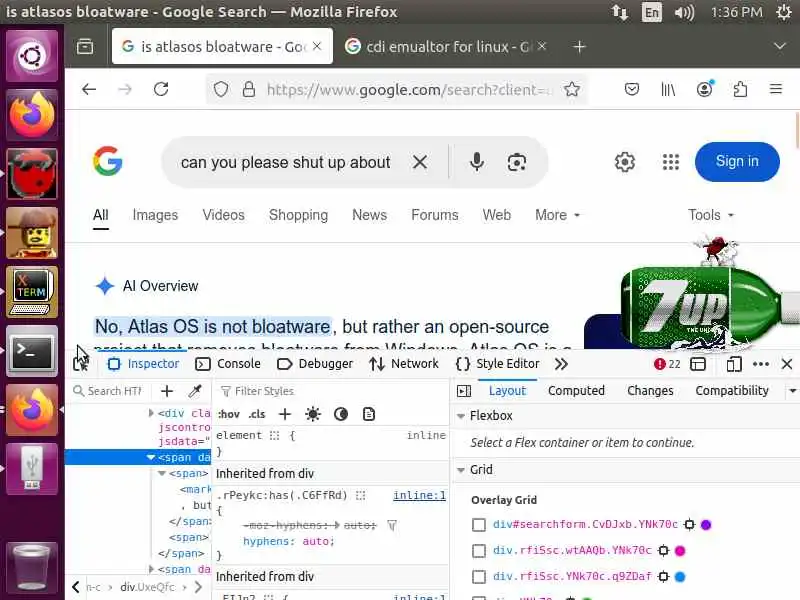Open the tracking protection shield icon
The image size is (800, 600).
(220, 89)
